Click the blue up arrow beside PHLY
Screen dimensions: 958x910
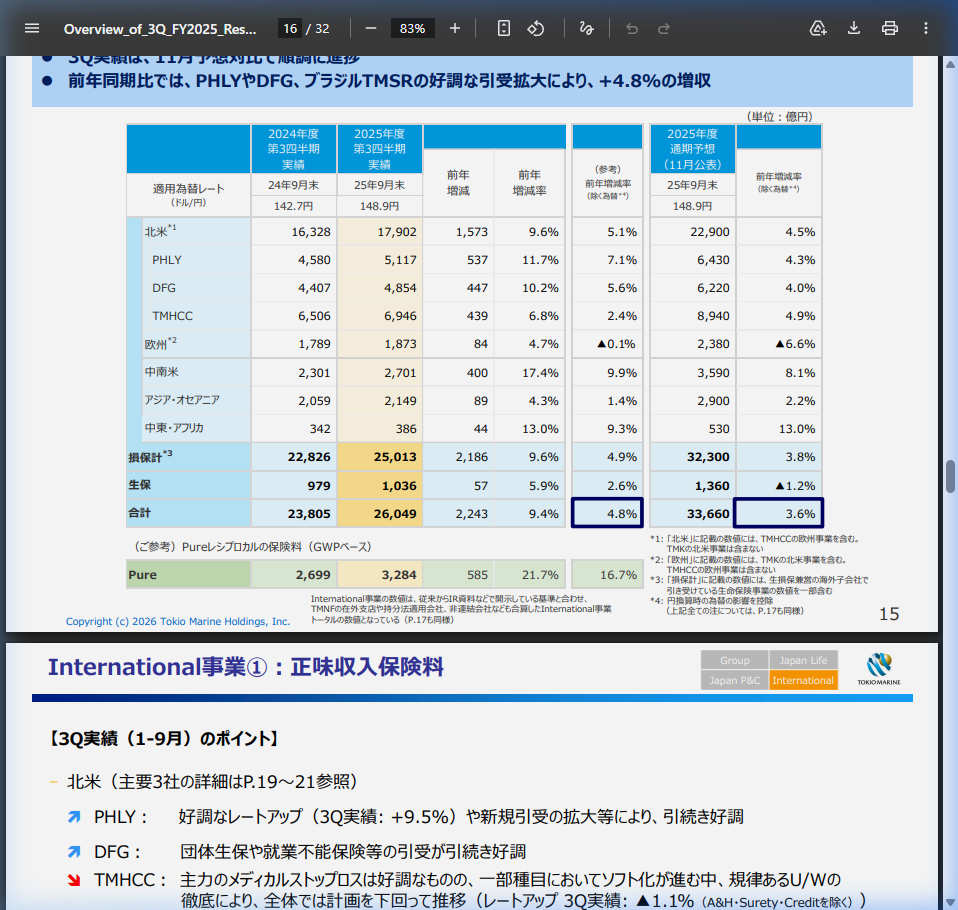(74, 816)
